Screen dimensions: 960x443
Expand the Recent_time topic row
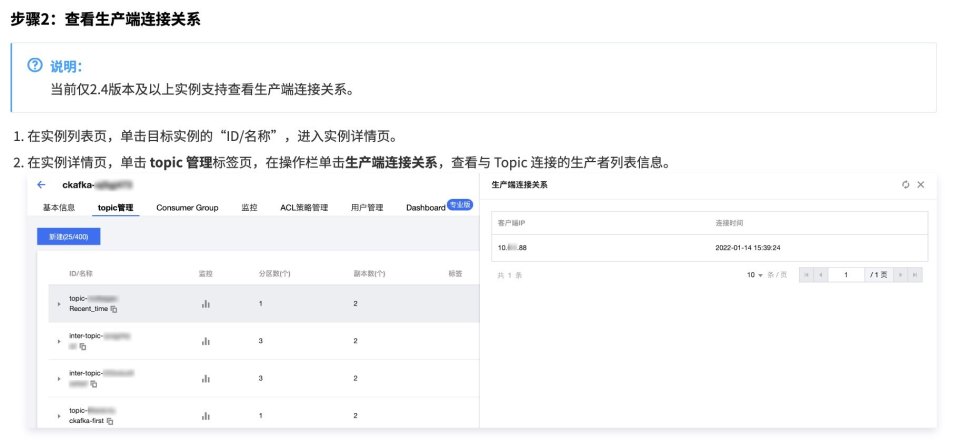pyautogui.click(x=58, y=303)
